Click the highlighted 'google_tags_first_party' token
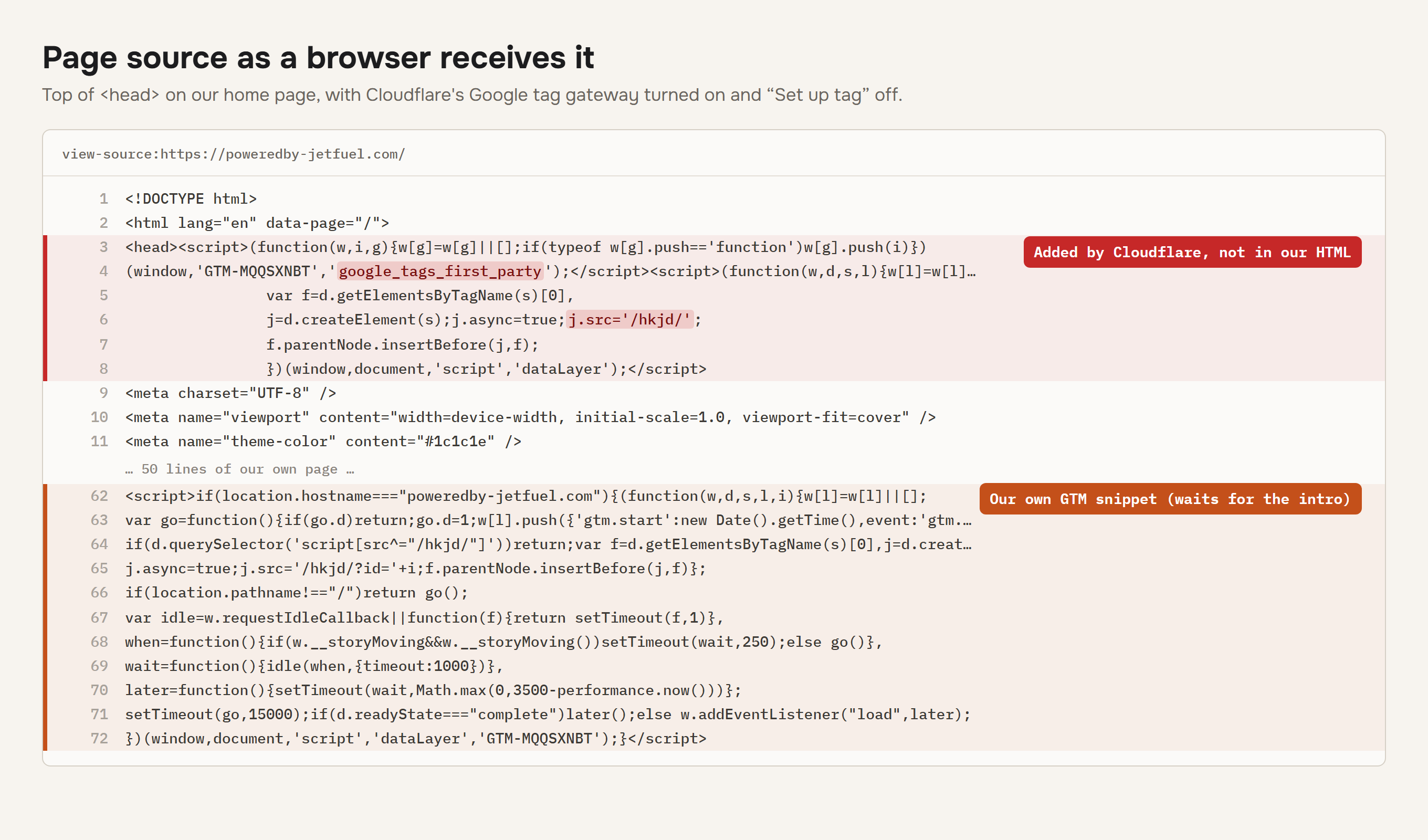The width and height of the screenshot is (1428, 840). pyautogui.click(x=440, y=271)
